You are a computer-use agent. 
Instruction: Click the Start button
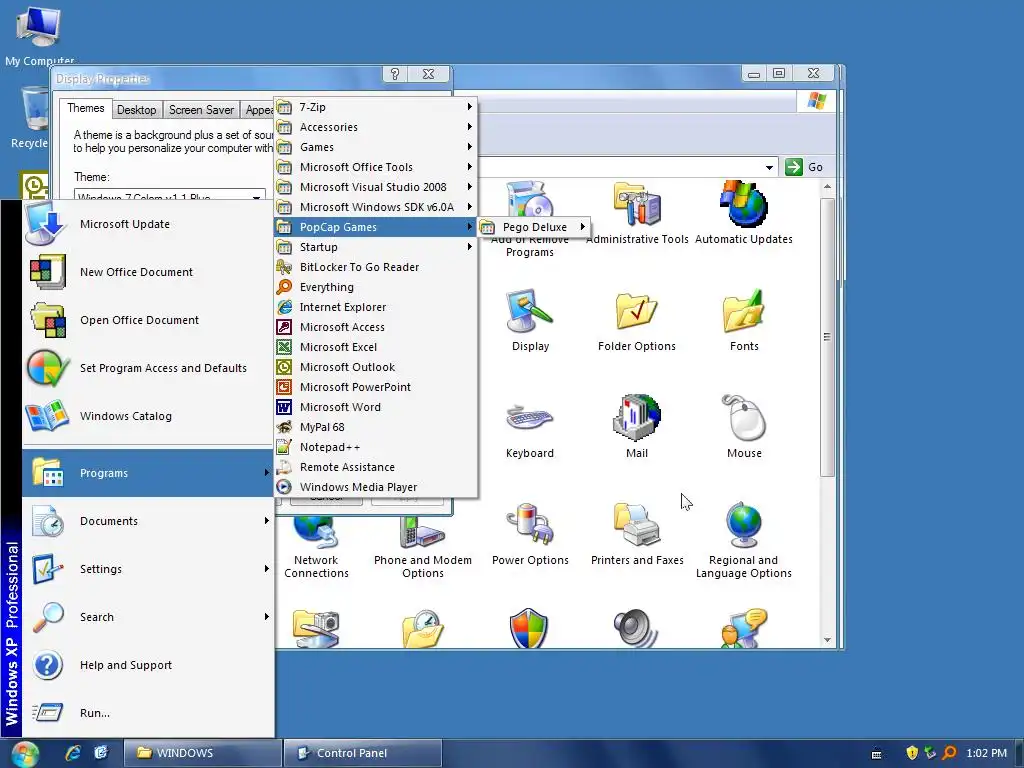[25, 754]
